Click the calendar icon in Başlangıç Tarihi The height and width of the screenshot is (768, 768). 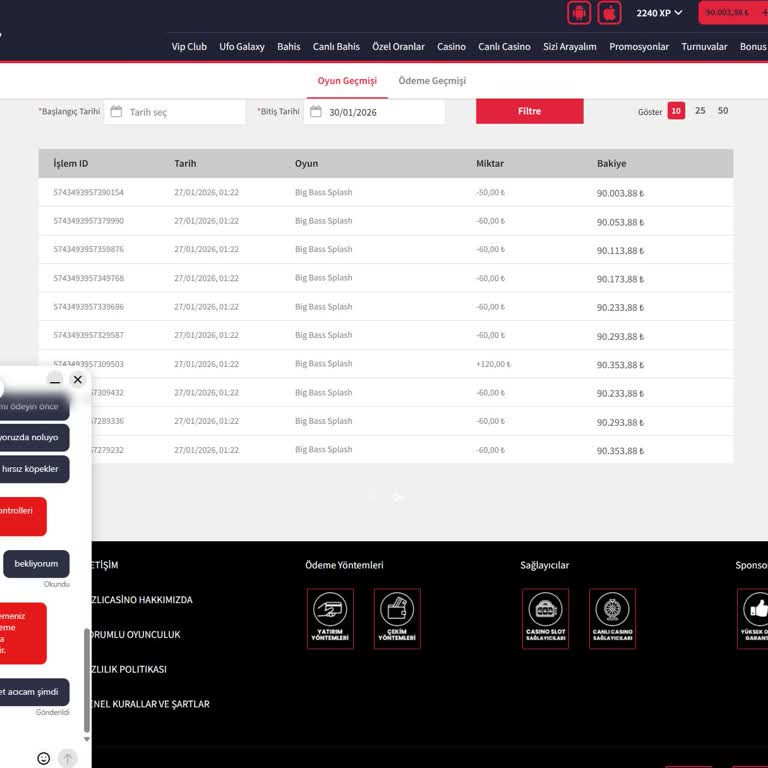point(116,112)
